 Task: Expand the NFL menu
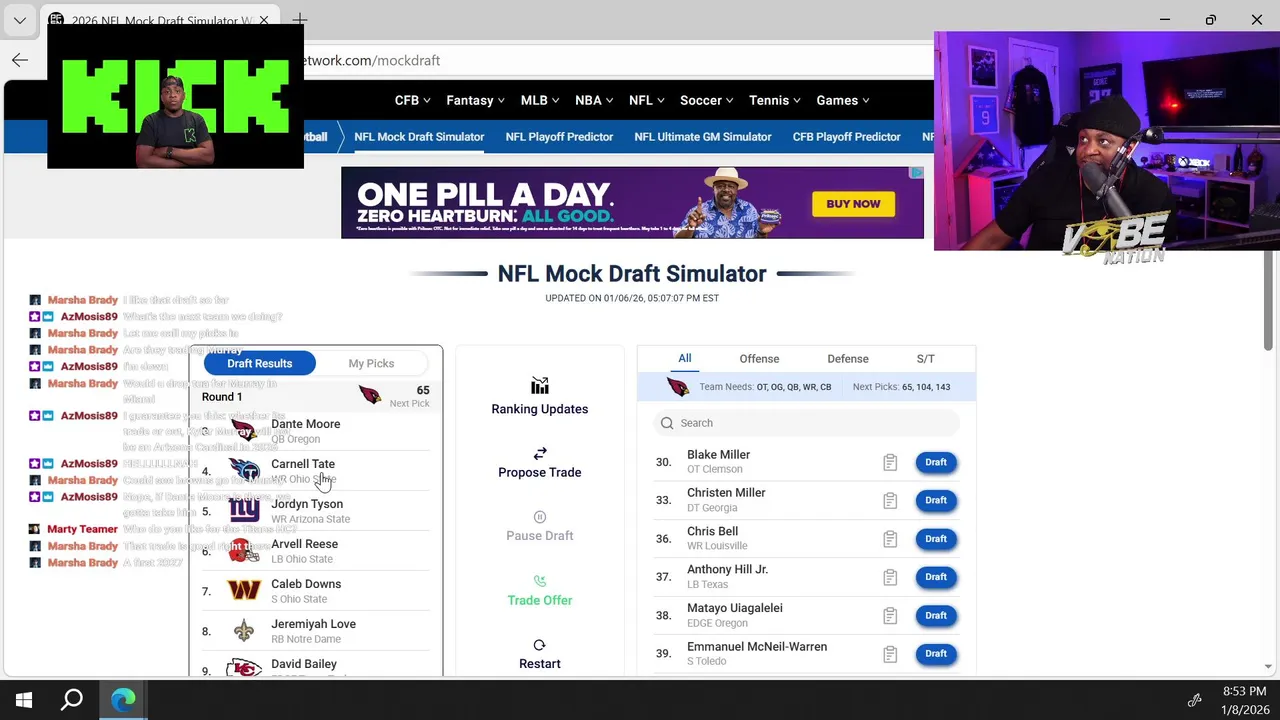pos(647,100)
